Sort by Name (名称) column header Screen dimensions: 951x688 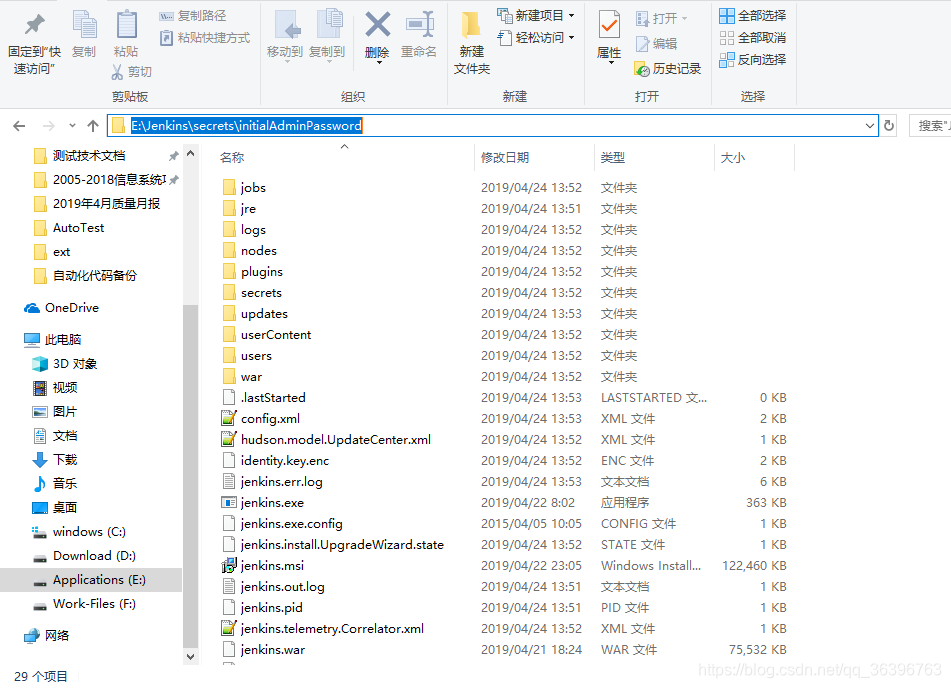232,158
